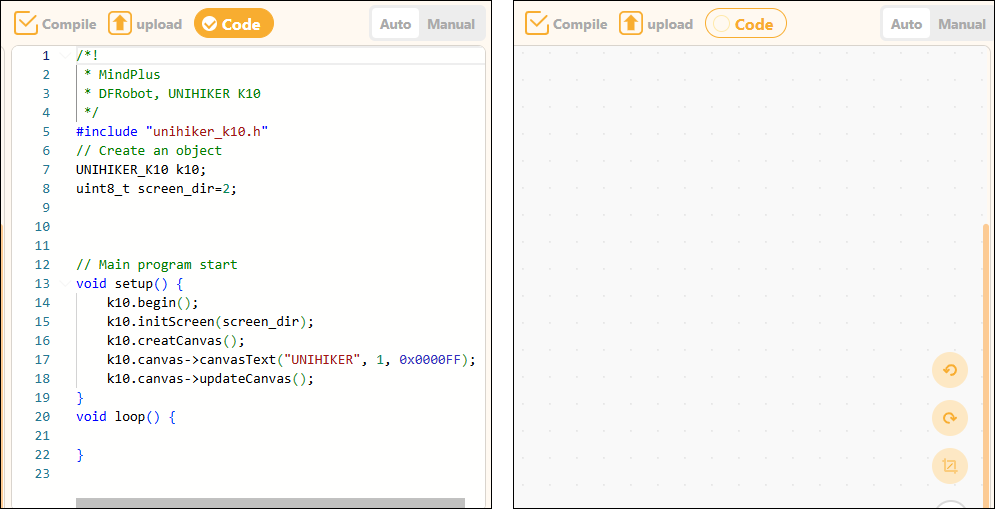Click "UNIHIKER_K10 k10;" code line
995x509 pixels.
pyautogui.click(x=141, y=169)
